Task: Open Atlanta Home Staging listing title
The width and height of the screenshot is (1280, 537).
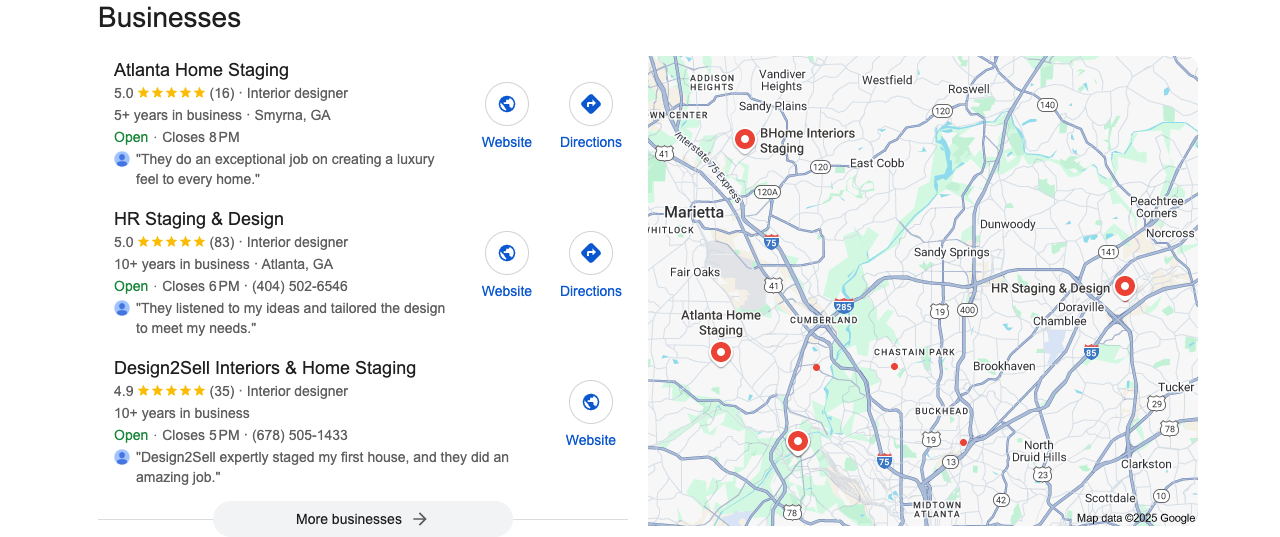Action: pos(201,70)
